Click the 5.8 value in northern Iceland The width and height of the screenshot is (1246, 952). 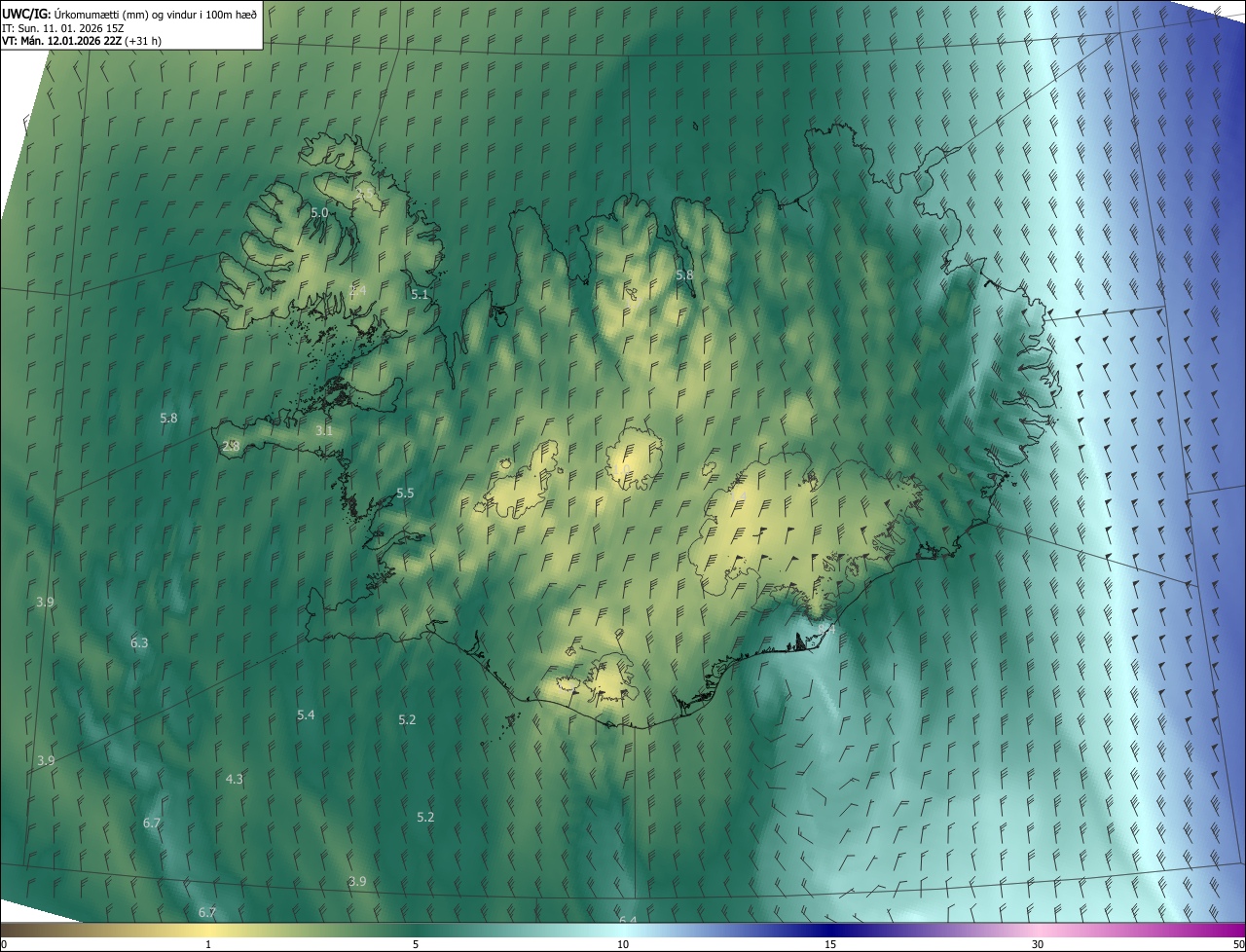684,275
